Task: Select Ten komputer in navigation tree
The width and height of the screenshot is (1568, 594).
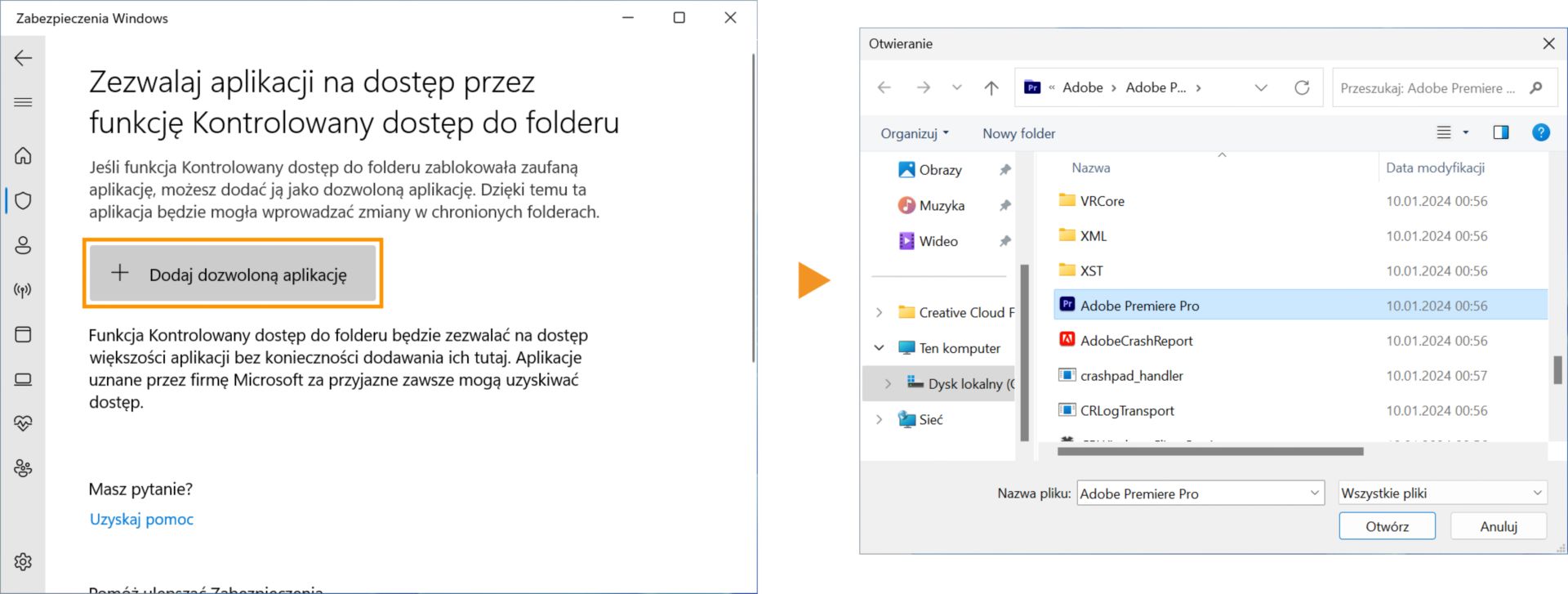Action: pos(950,348)
